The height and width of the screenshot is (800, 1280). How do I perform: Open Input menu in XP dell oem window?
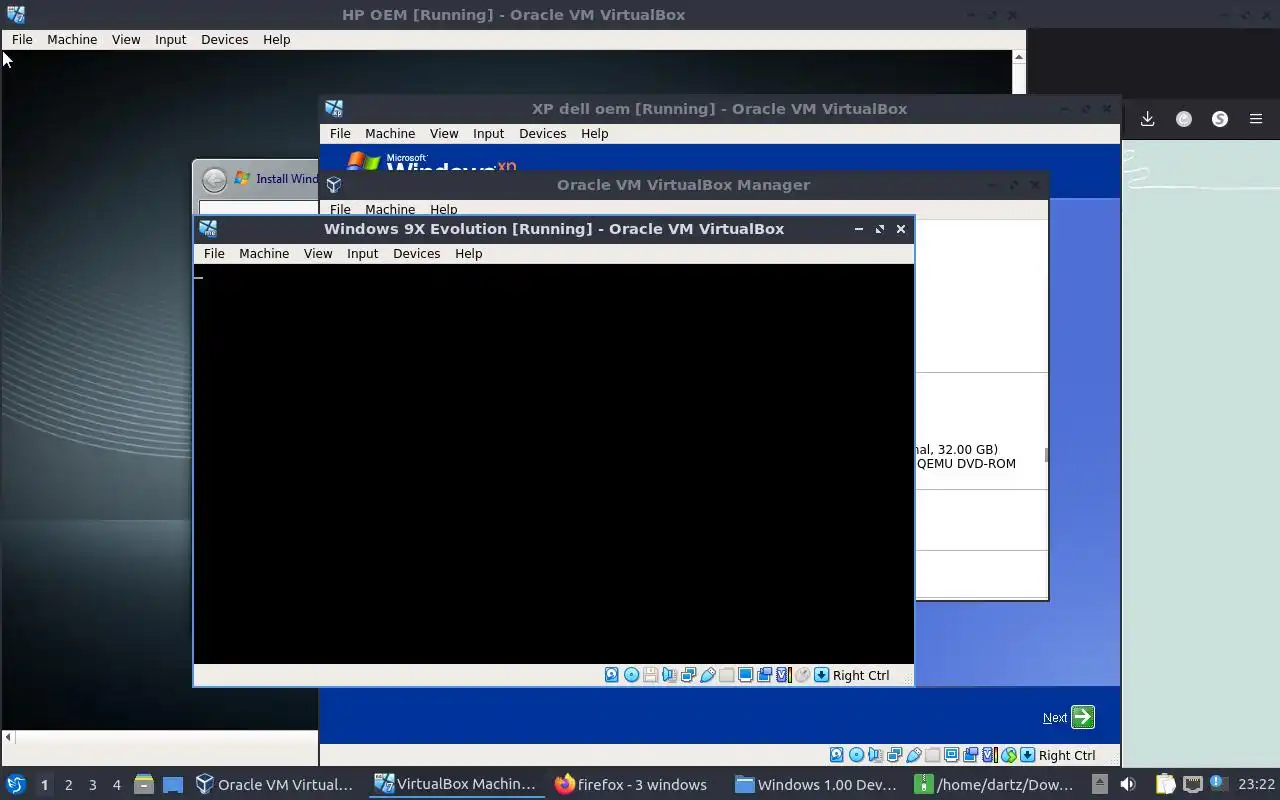pyautogui.click(x=488, y=133)
